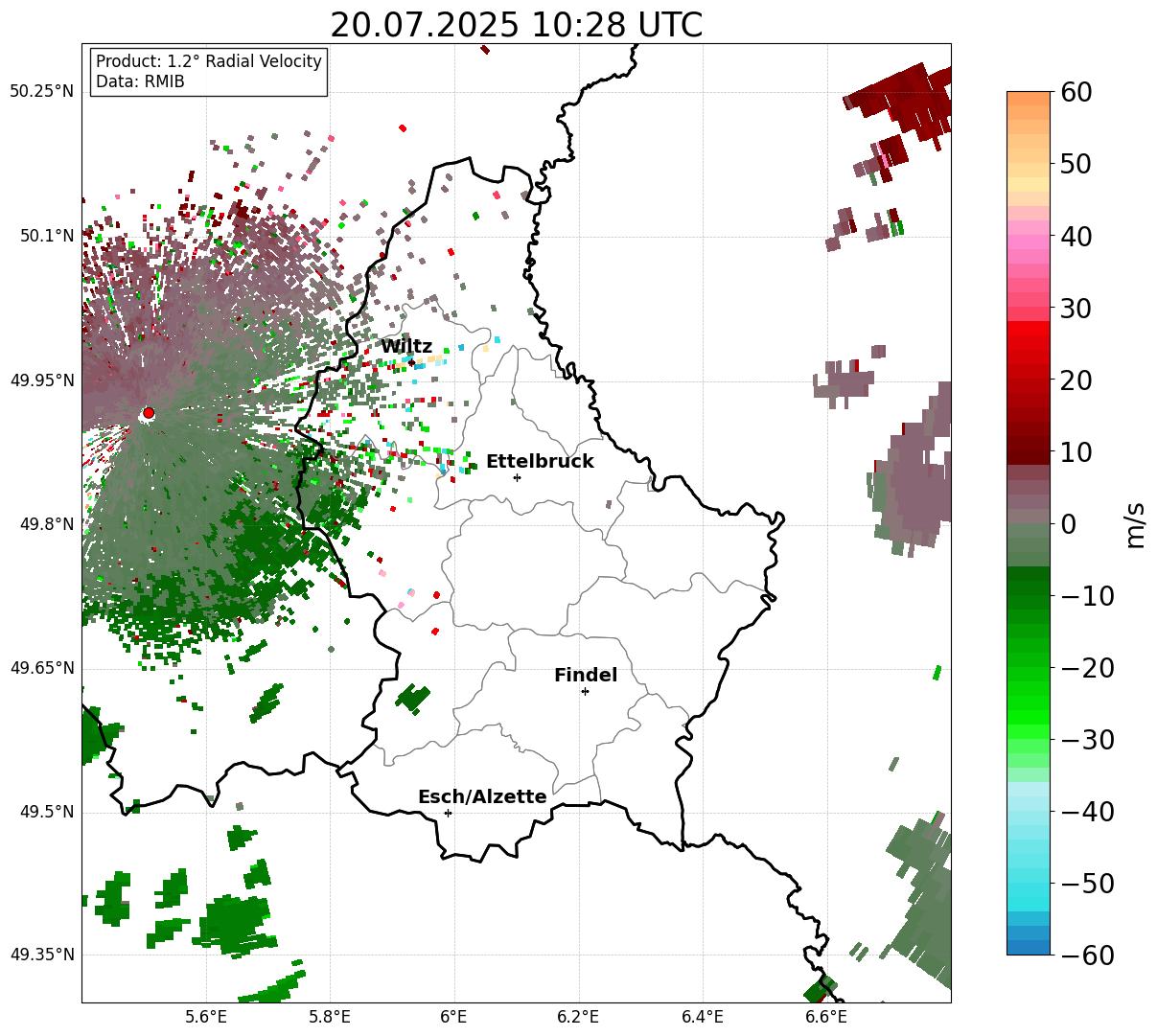Viewport: 1157px width, 1036px height.
Task: Click the Findel location cross marker
Action: tap(585, 691)
